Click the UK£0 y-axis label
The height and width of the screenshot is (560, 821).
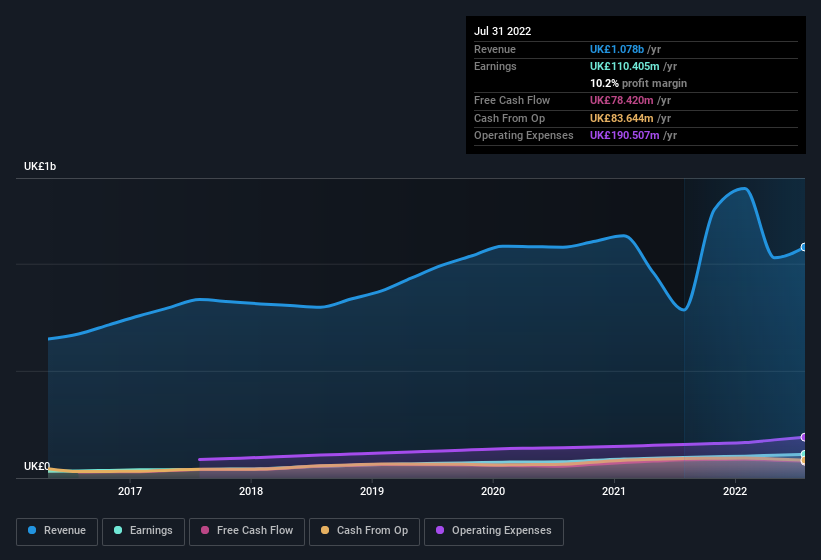tap(37, 466)
